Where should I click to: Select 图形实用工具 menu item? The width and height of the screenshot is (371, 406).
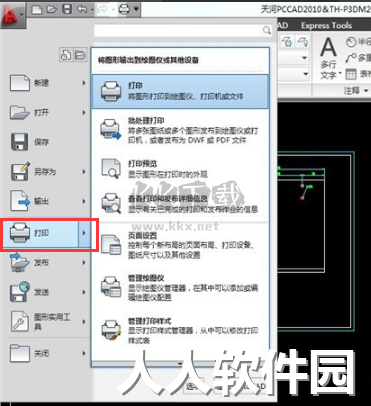[x=47, y=321]
